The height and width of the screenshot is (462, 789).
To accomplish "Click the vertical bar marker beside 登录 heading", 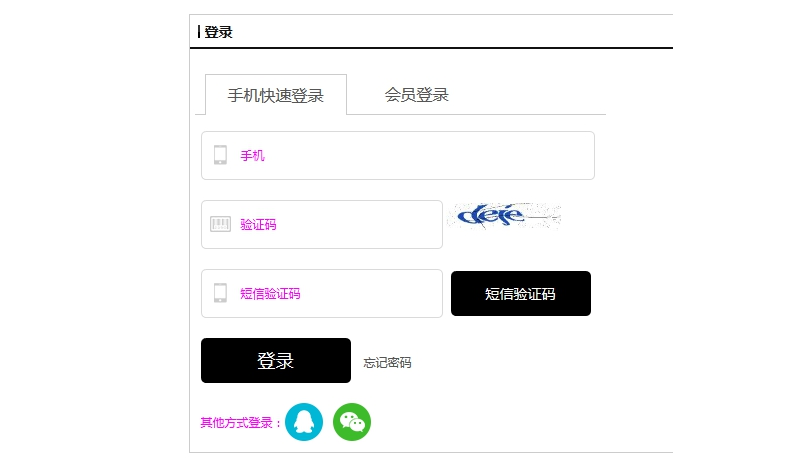I will tap(199, 32).
